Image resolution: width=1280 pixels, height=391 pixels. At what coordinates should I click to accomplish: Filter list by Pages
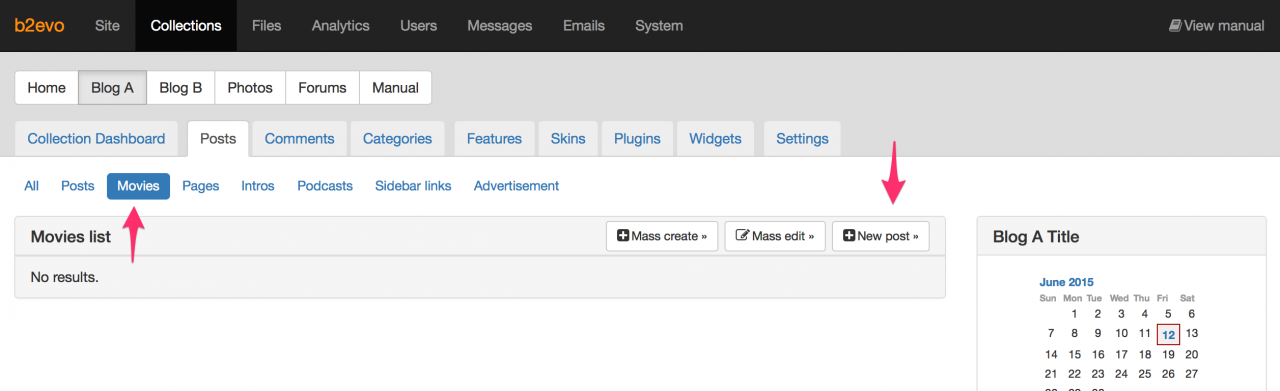tap(201, 186)
